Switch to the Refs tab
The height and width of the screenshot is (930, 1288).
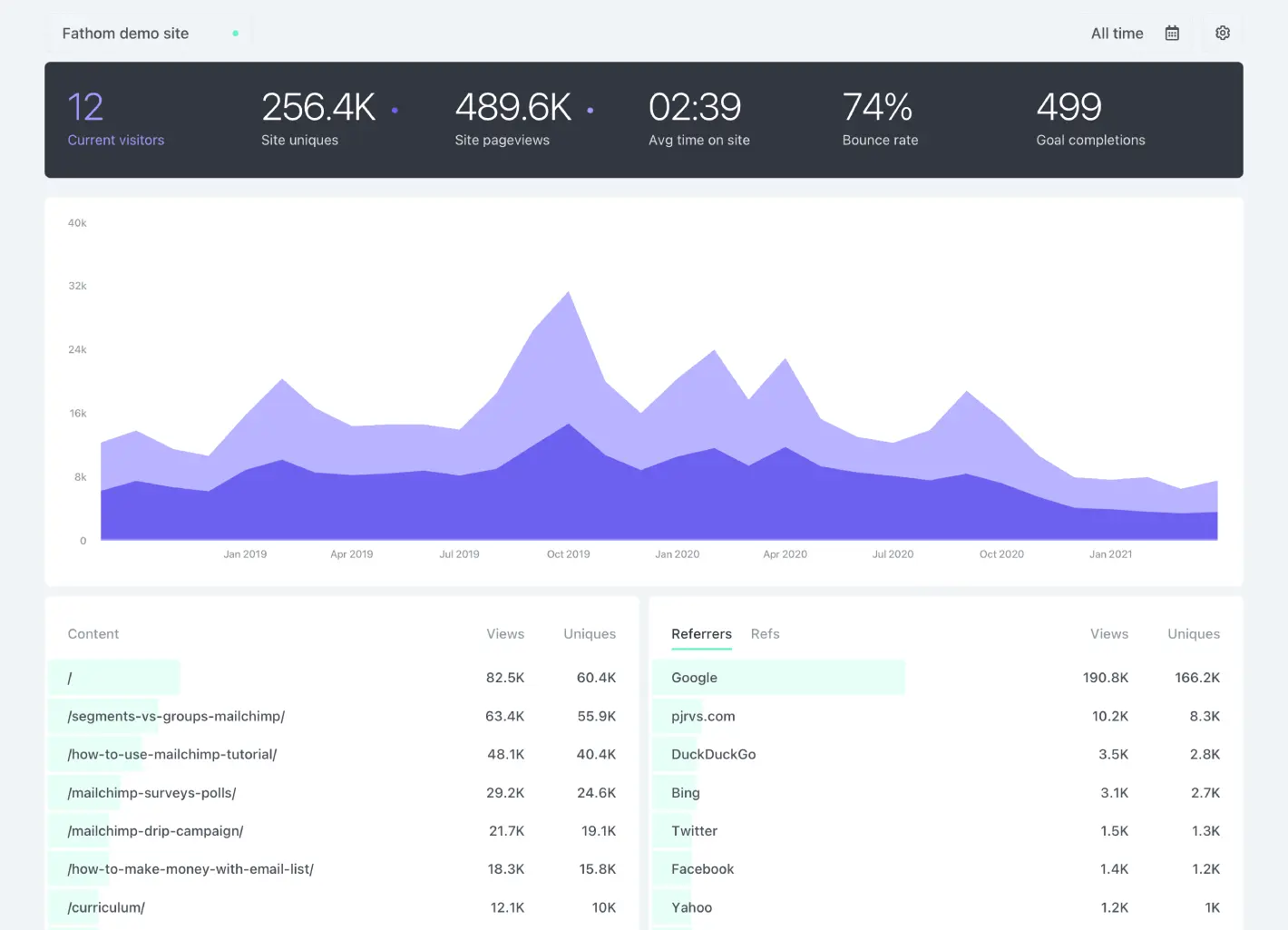point(765,633)
